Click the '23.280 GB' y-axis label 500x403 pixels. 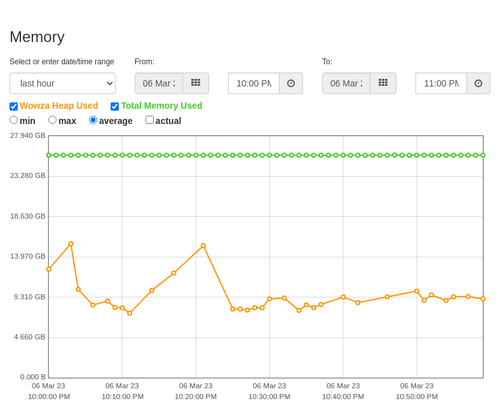point(28,176)
